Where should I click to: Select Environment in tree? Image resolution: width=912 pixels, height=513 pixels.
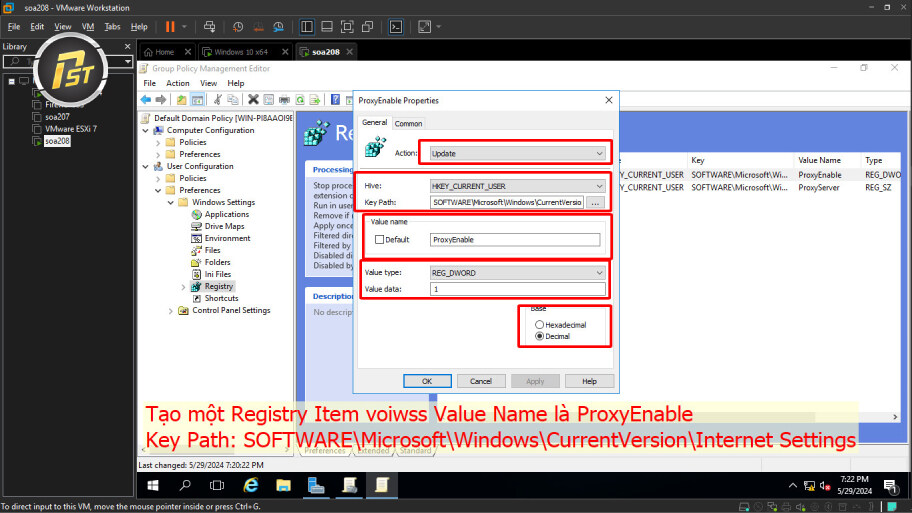[x=227, y=238]
